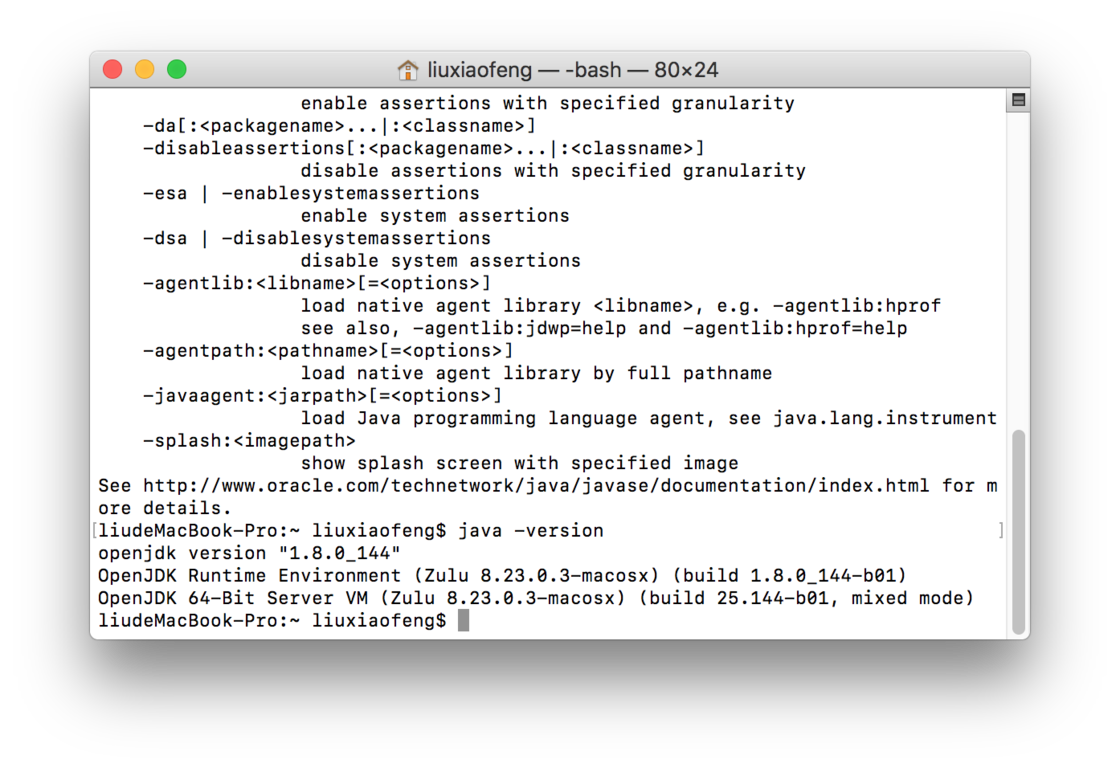The height and width of the screenshot is (768, 1120).
Task: Zoom the window with the green button
Action: 176,69
